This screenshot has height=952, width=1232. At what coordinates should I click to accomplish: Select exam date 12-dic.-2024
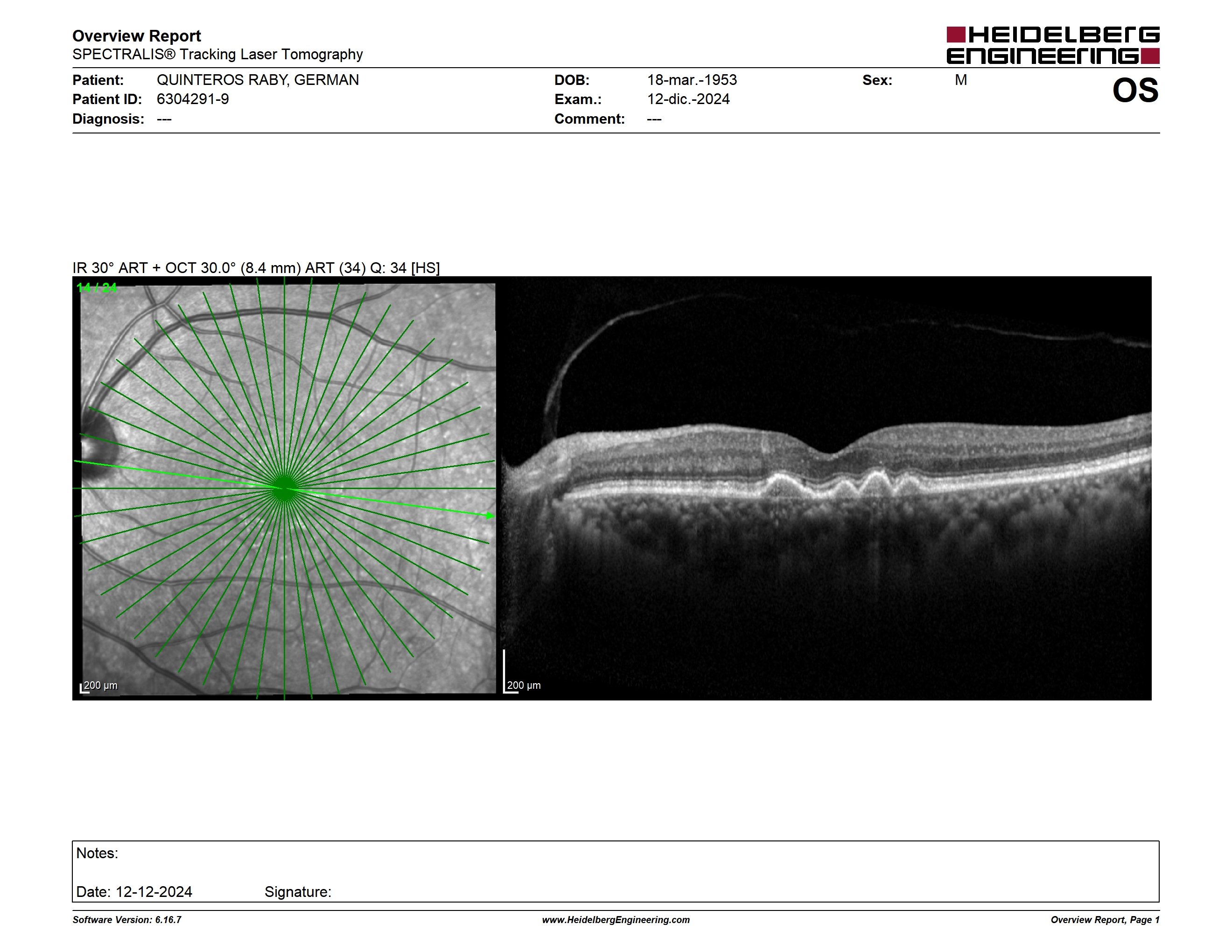pos(688,99)
